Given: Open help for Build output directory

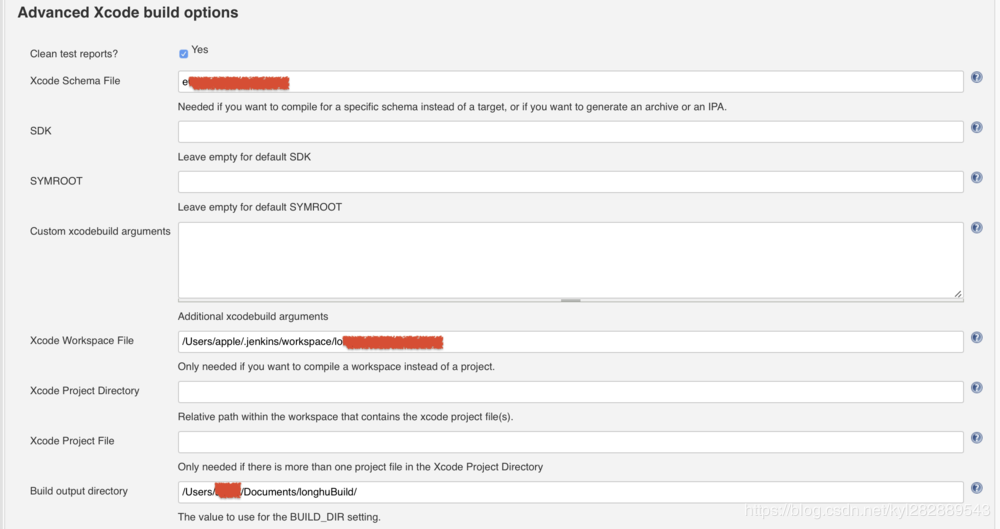Looking at the screenshot, I should [976, 488].
